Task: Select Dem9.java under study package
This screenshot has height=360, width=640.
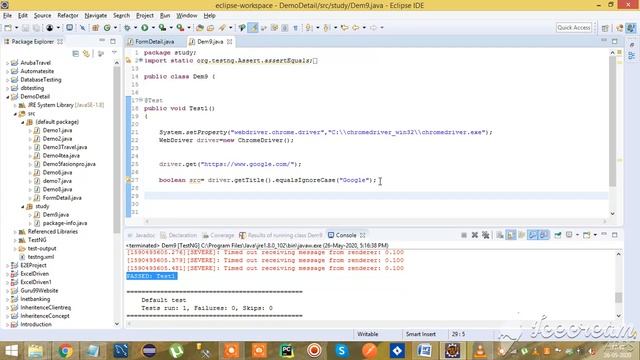Action: (56, 215)
